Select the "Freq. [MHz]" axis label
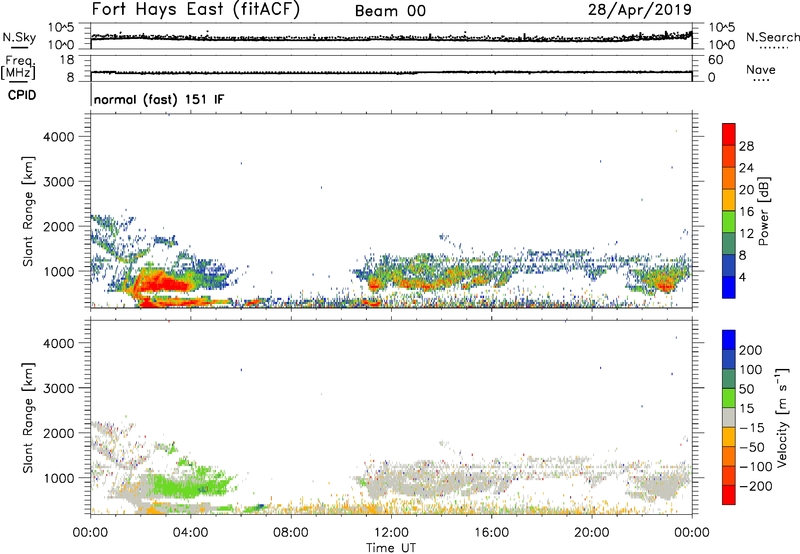800x554 pixels. point(19,67)
